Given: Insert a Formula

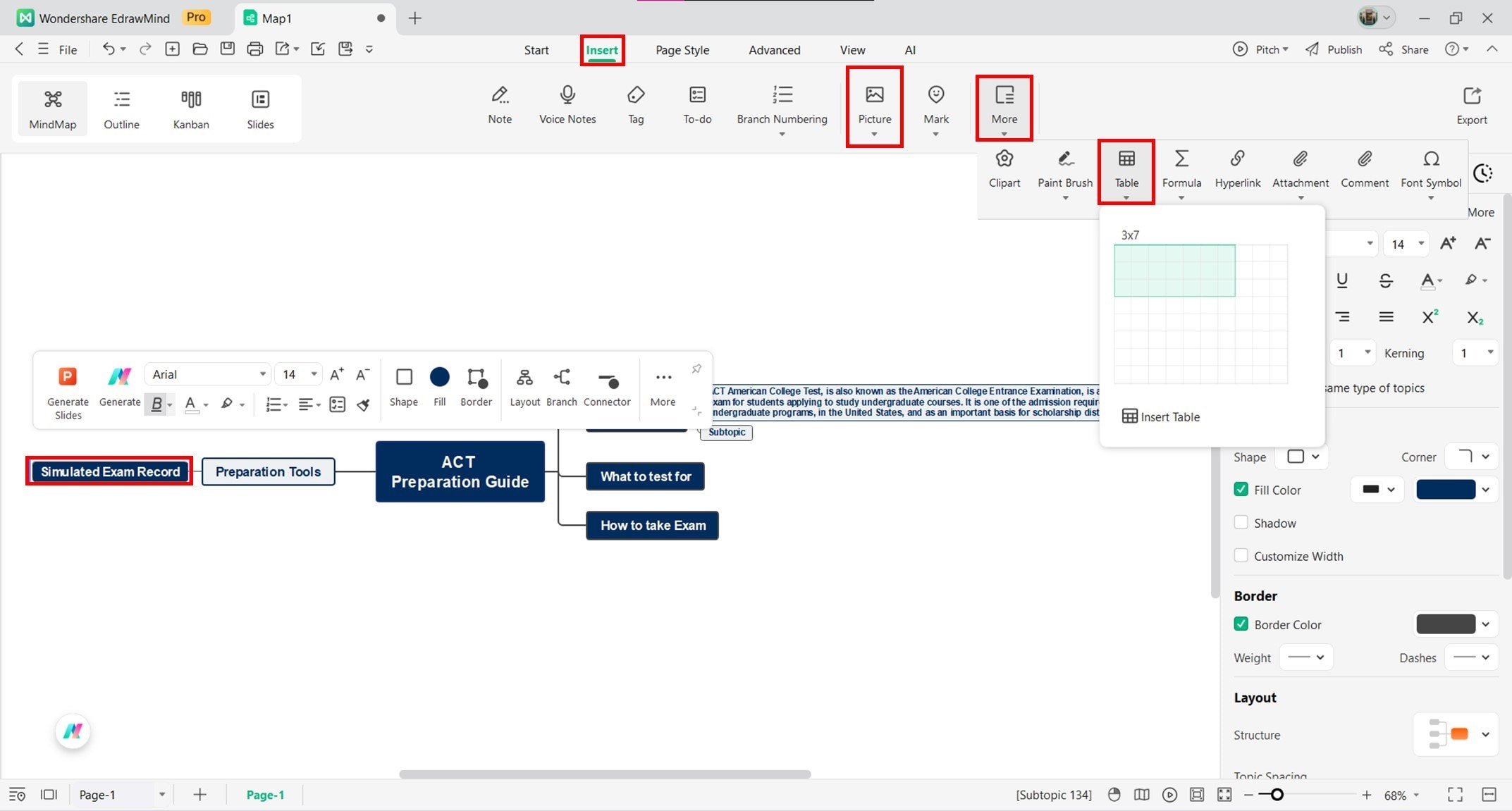Looking at the screenshot, I should pos(1181,173).
